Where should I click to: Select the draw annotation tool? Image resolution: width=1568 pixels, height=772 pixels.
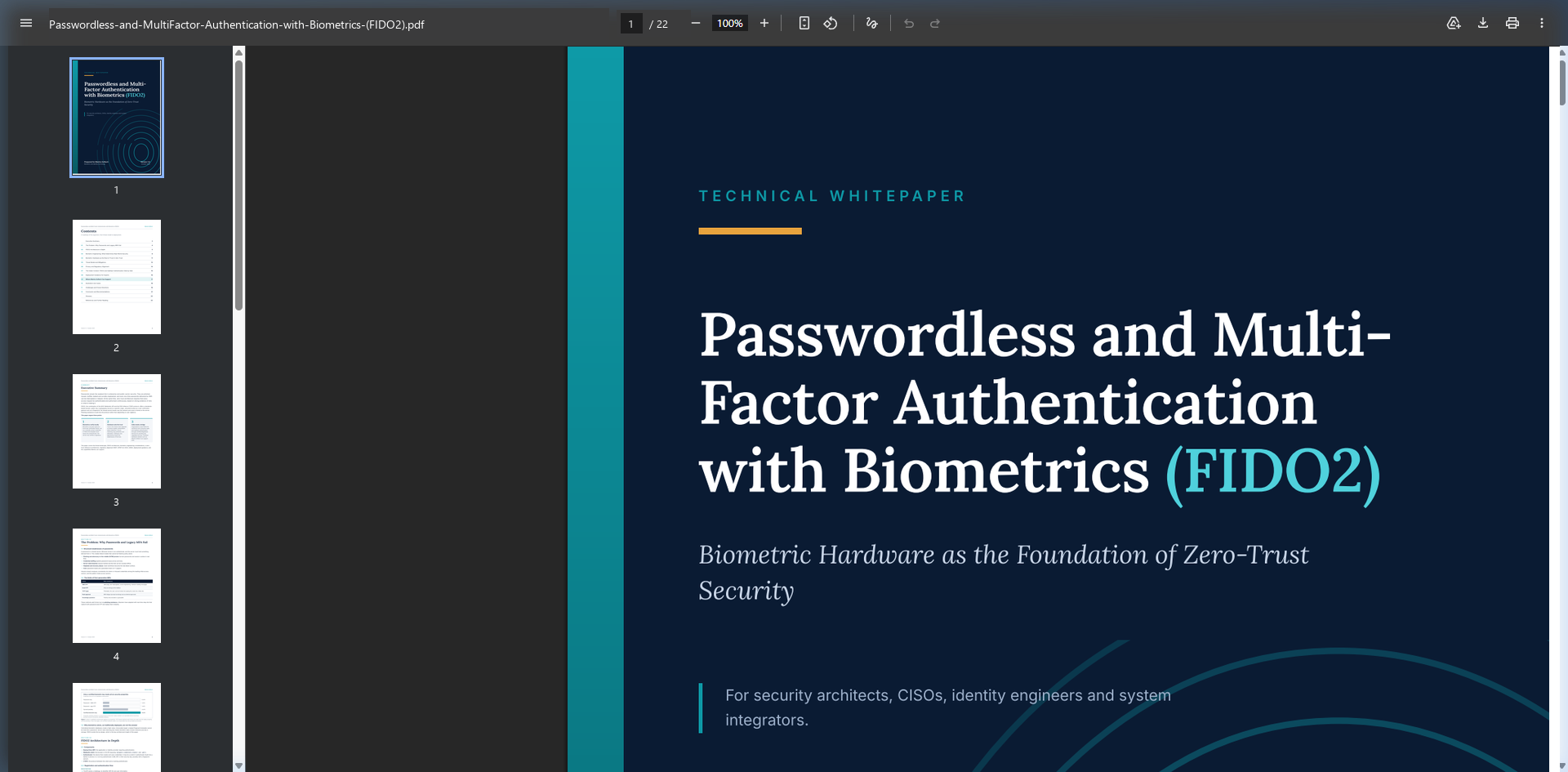point(872,23)
